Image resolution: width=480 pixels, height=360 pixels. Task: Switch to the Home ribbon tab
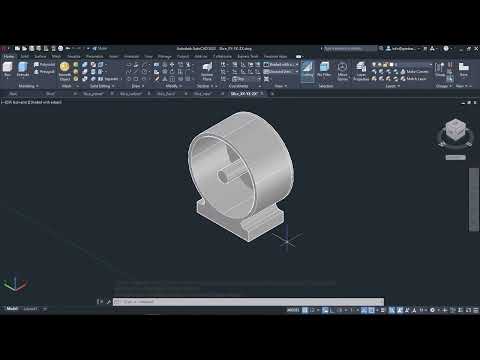pos(9,56)
